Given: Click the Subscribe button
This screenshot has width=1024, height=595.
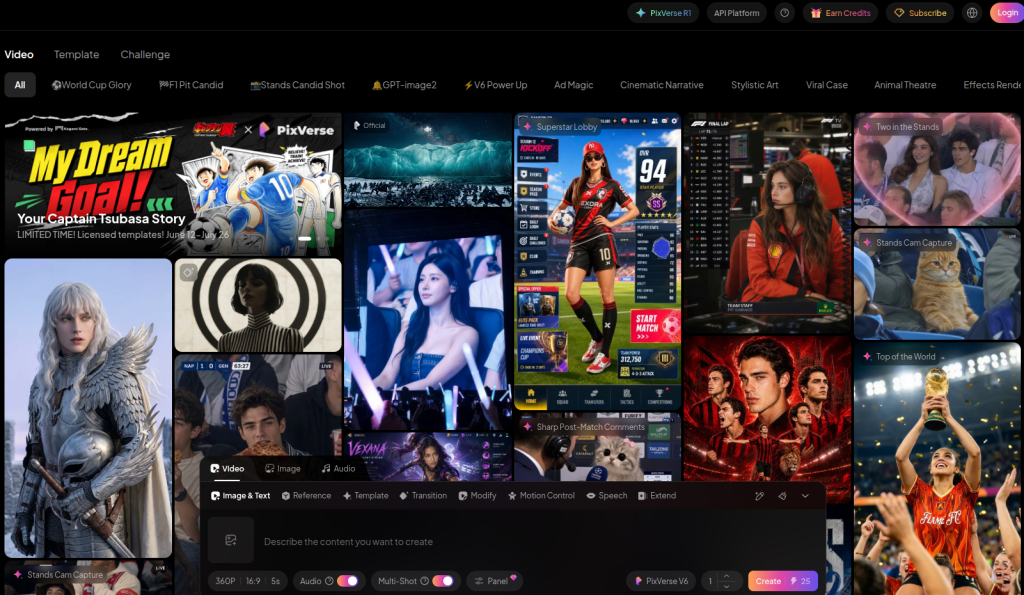Looking at the screenshot, I should (x=920, y=13).
